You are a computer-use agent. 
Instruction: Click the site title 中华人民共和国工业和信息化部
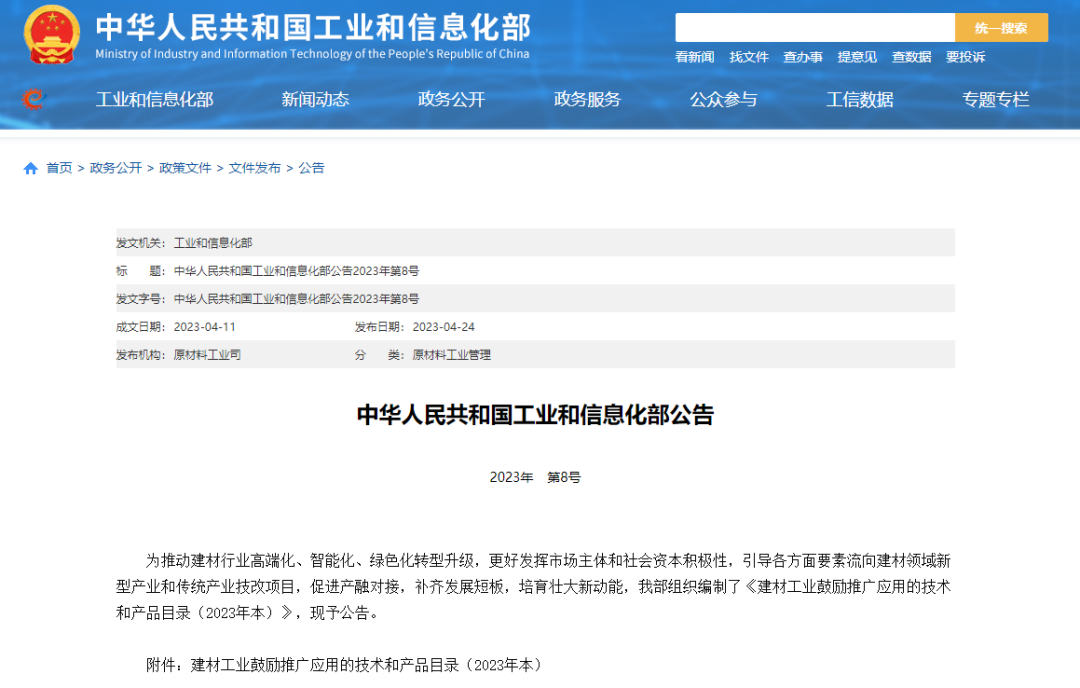pos(313,28)
